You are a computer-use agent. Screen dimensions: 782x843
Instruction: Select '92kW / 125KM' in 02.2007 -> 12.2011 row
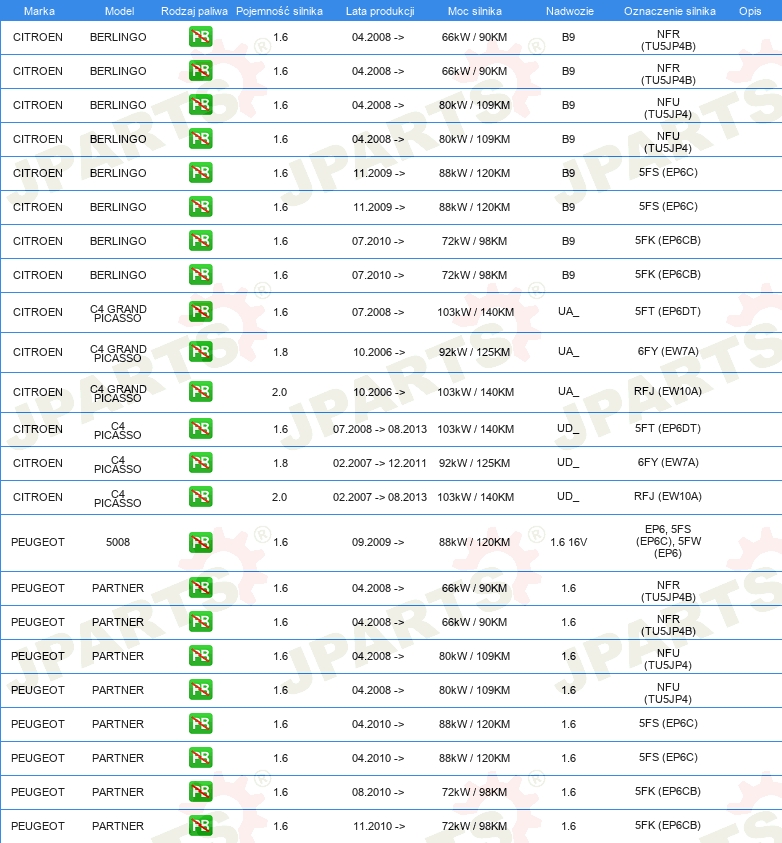pos(475,463)
